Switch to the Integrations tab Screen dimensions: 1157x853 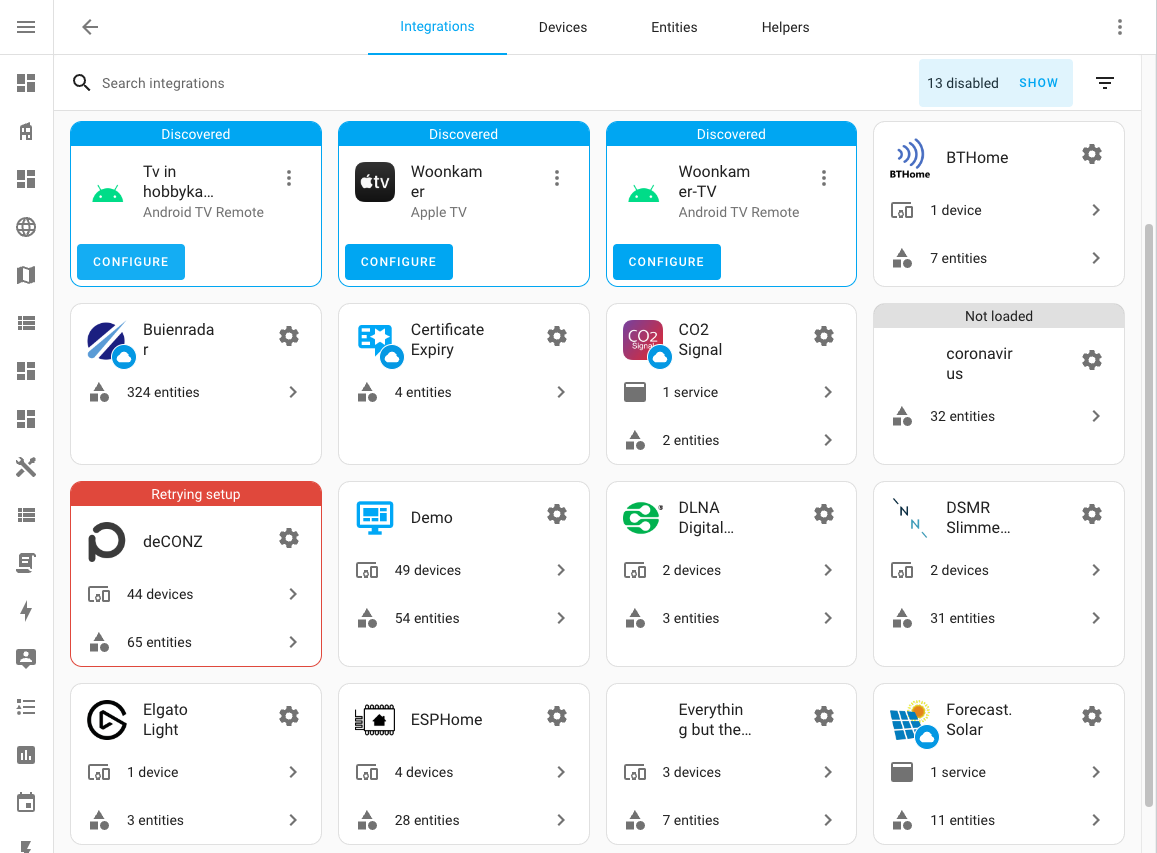point(438,27)
